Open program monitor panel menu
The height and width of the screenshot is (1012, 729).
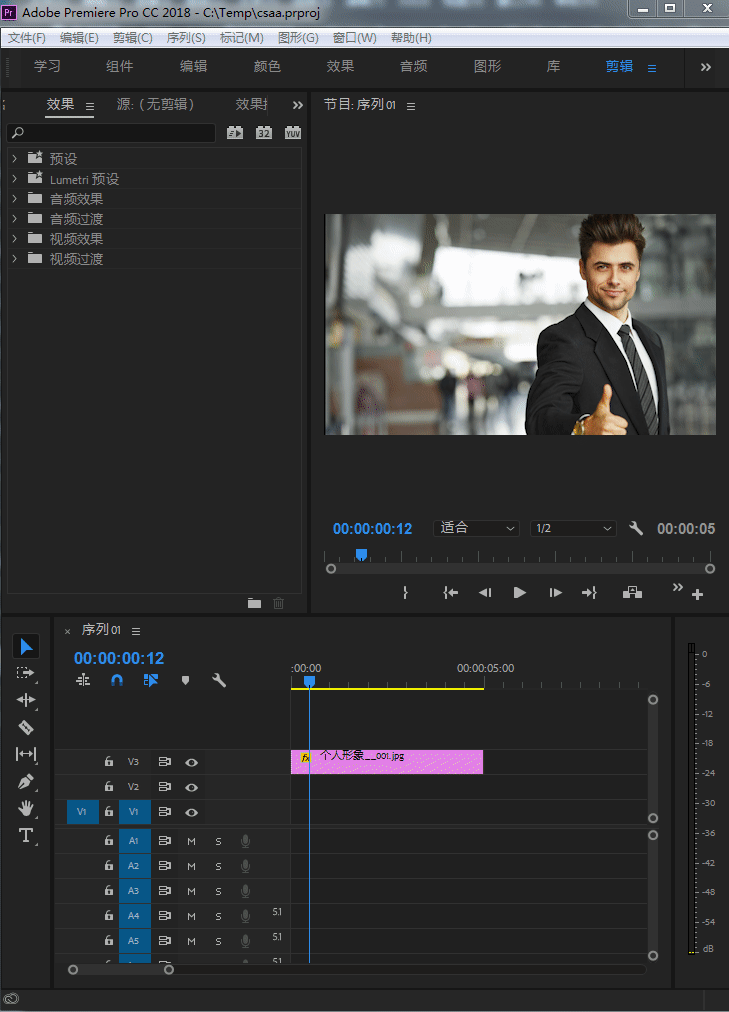[x=411, y=106]
